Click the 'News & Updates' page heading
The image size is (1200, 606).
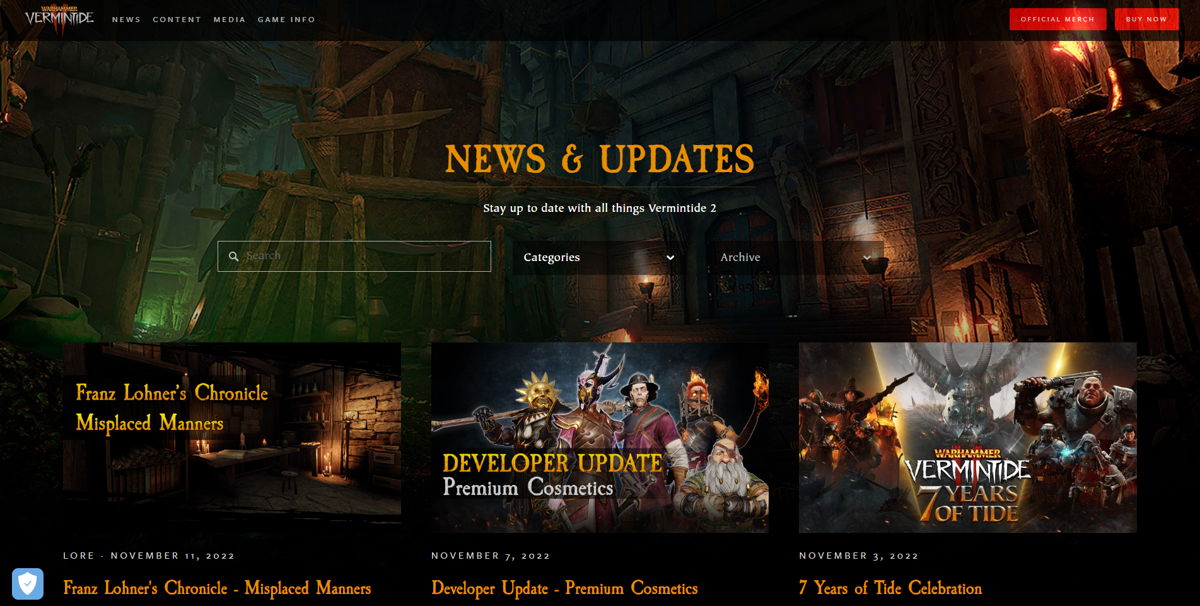600,159
